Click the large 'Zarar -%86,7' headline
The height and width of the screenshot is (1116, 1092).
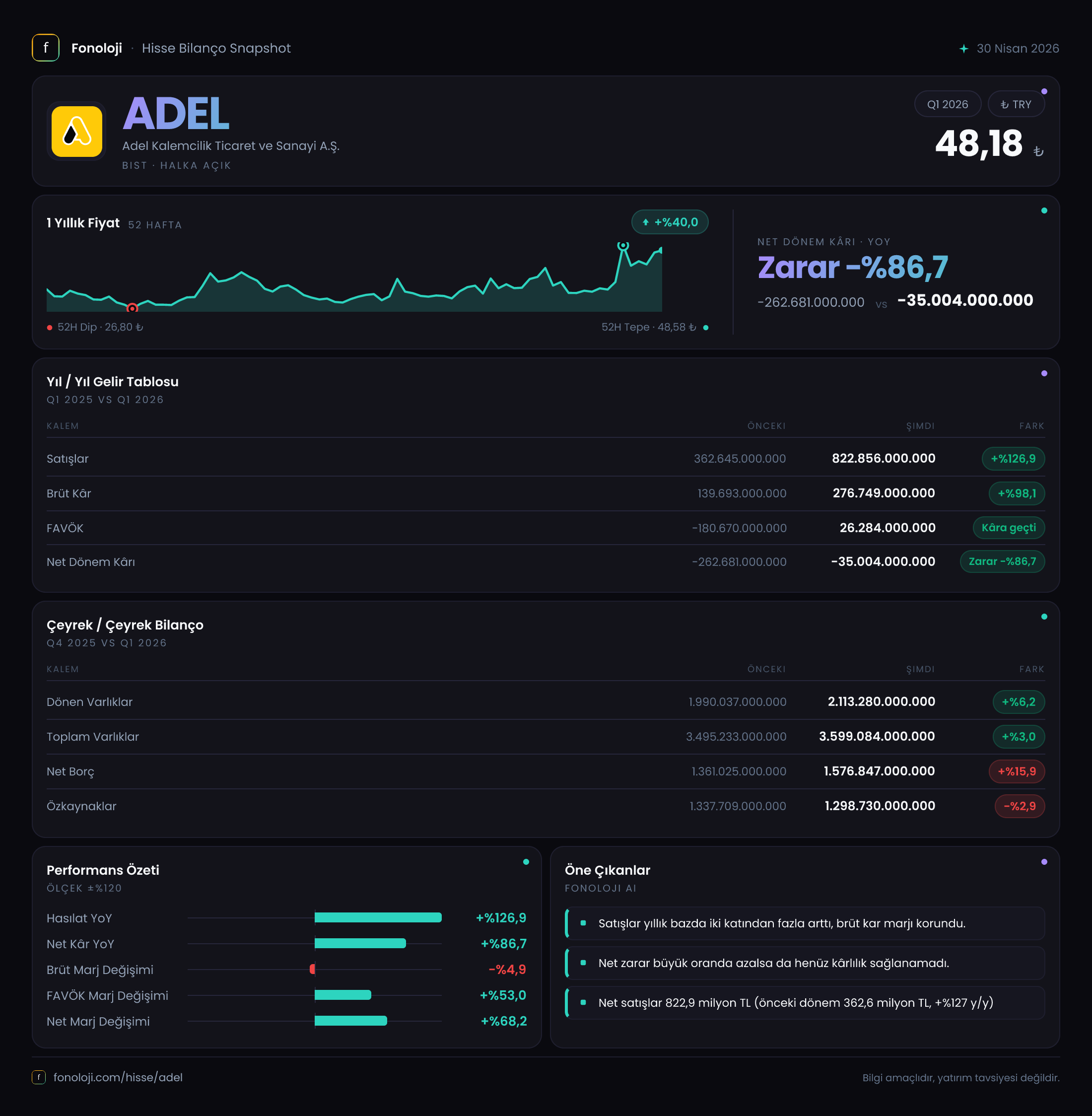853,267
